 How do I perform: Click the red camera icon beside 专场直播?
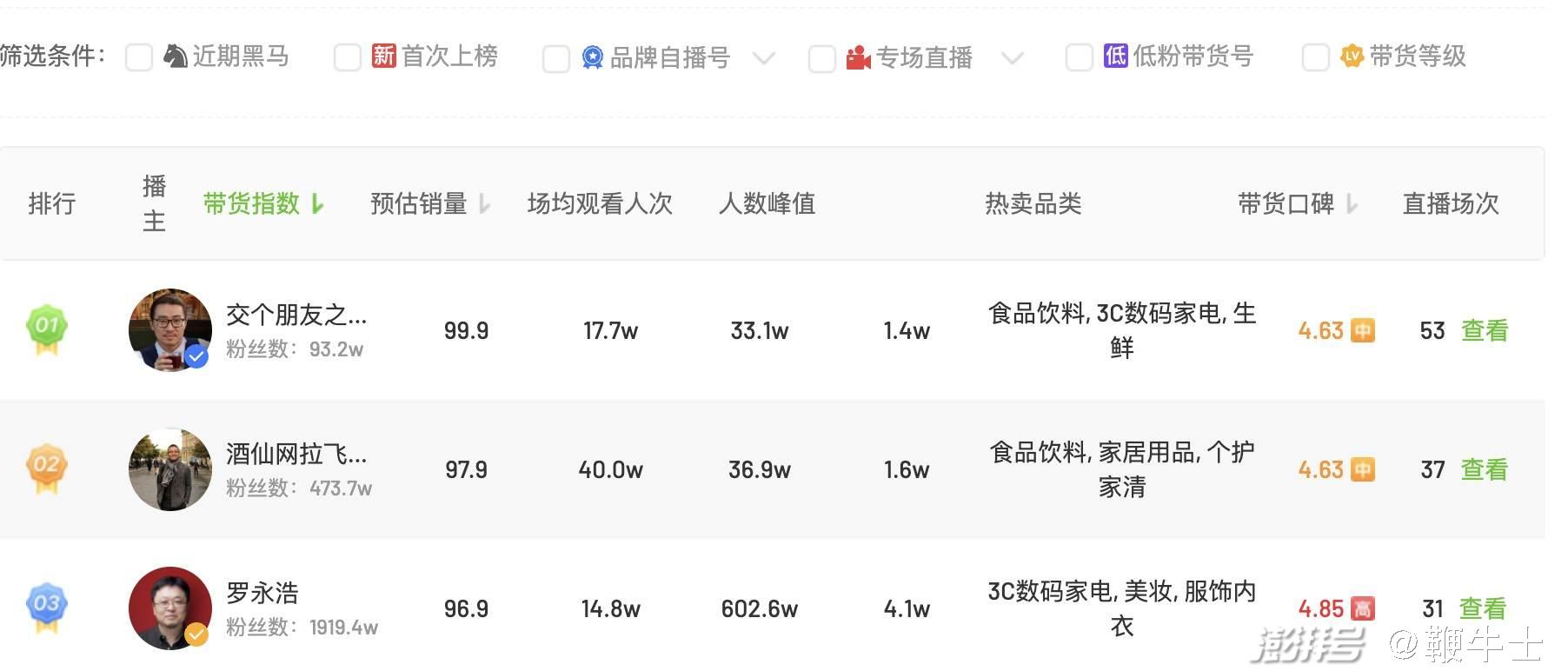coord(858,57)
